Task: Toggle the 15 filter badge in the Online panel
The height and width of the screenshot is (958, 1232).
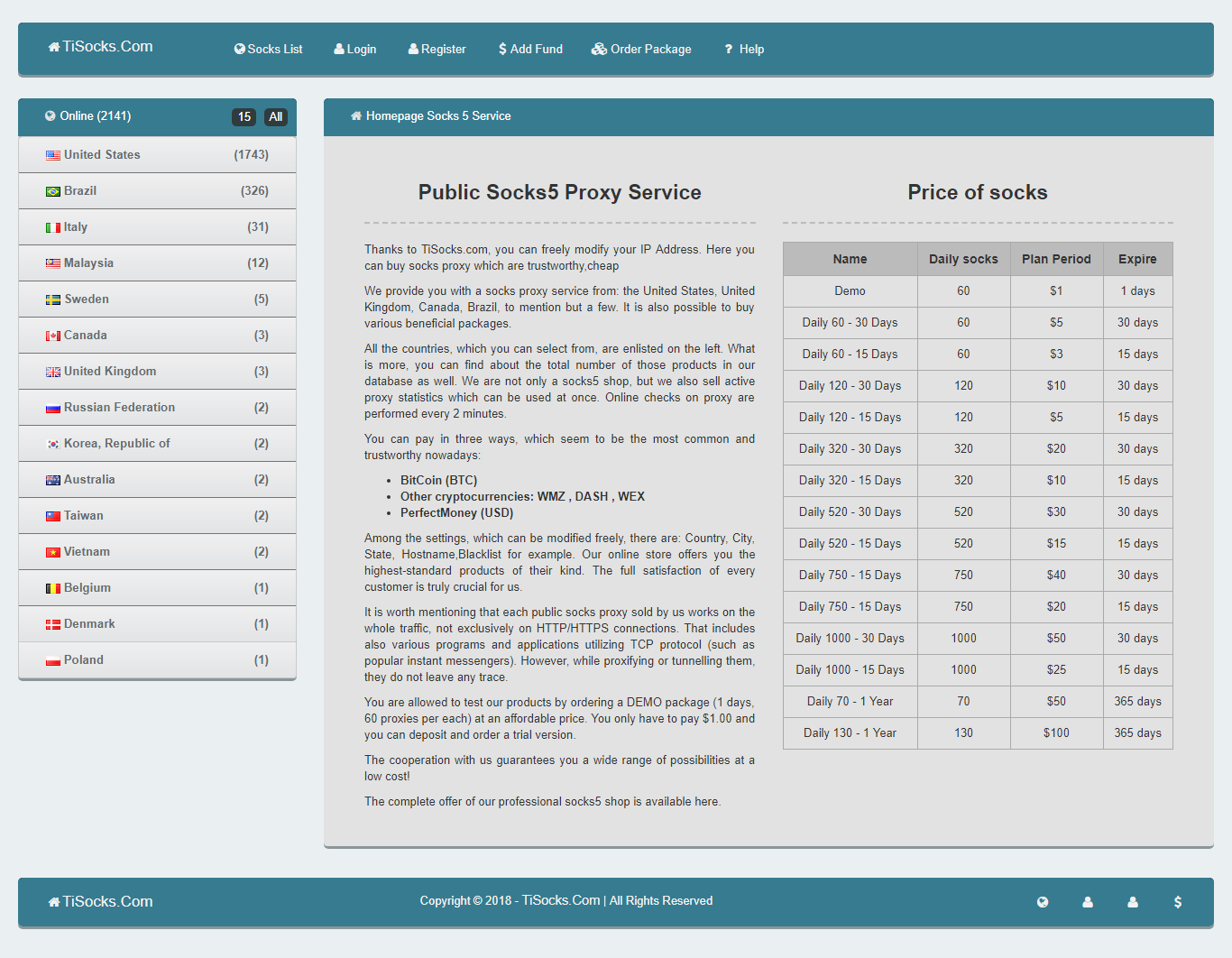Action: click(244, 116)
